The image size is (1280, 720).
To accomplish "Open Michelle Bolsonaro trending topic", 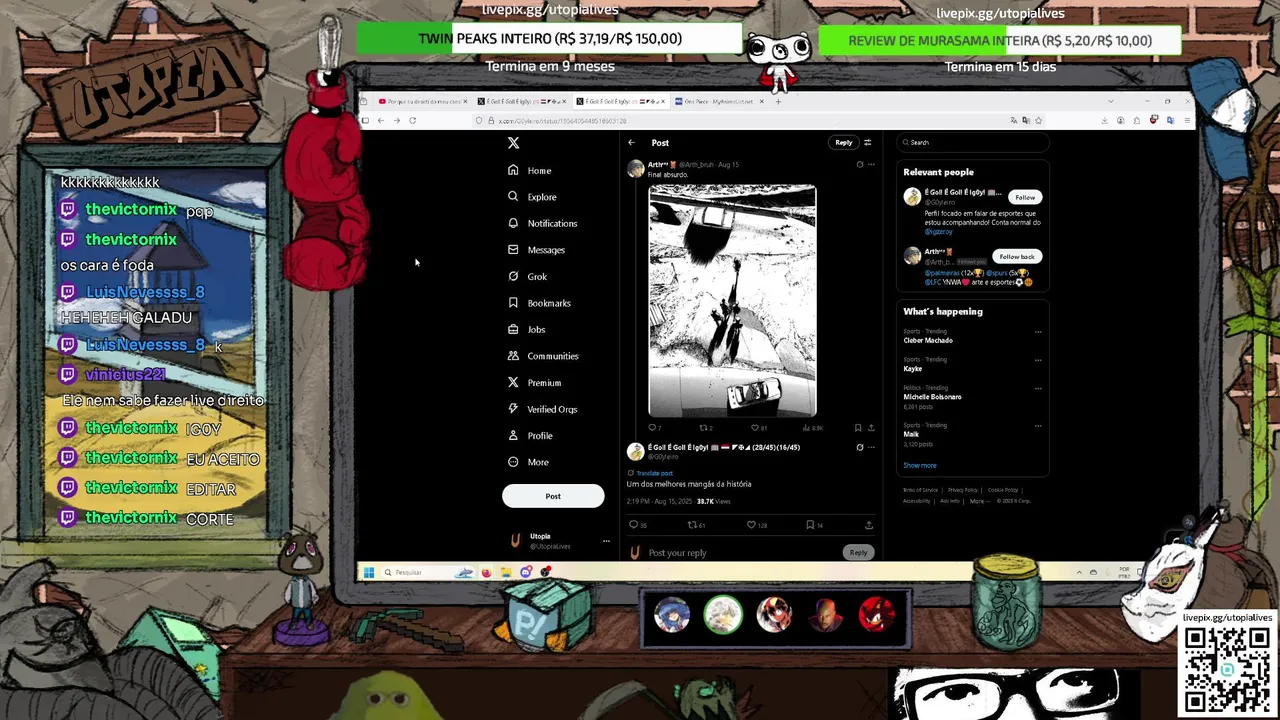I will point(932,396).
